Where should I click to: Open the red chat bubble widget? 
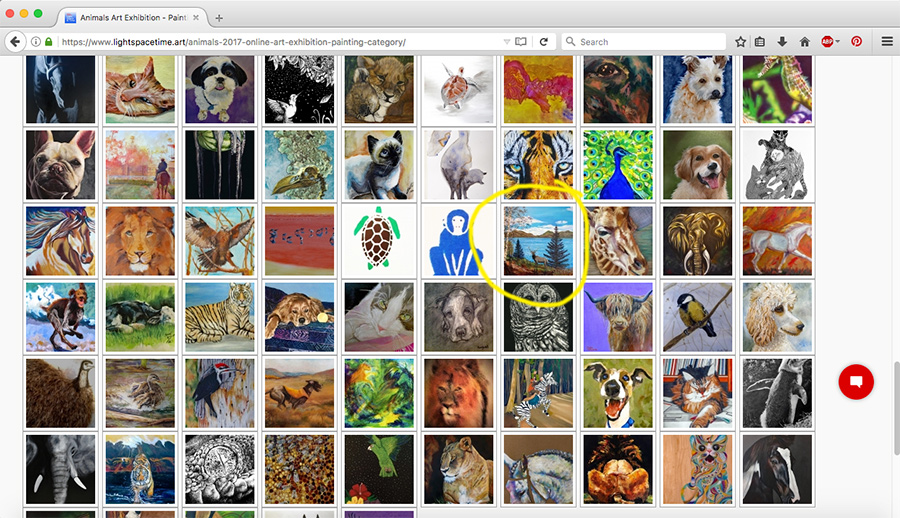coord(856,382)
